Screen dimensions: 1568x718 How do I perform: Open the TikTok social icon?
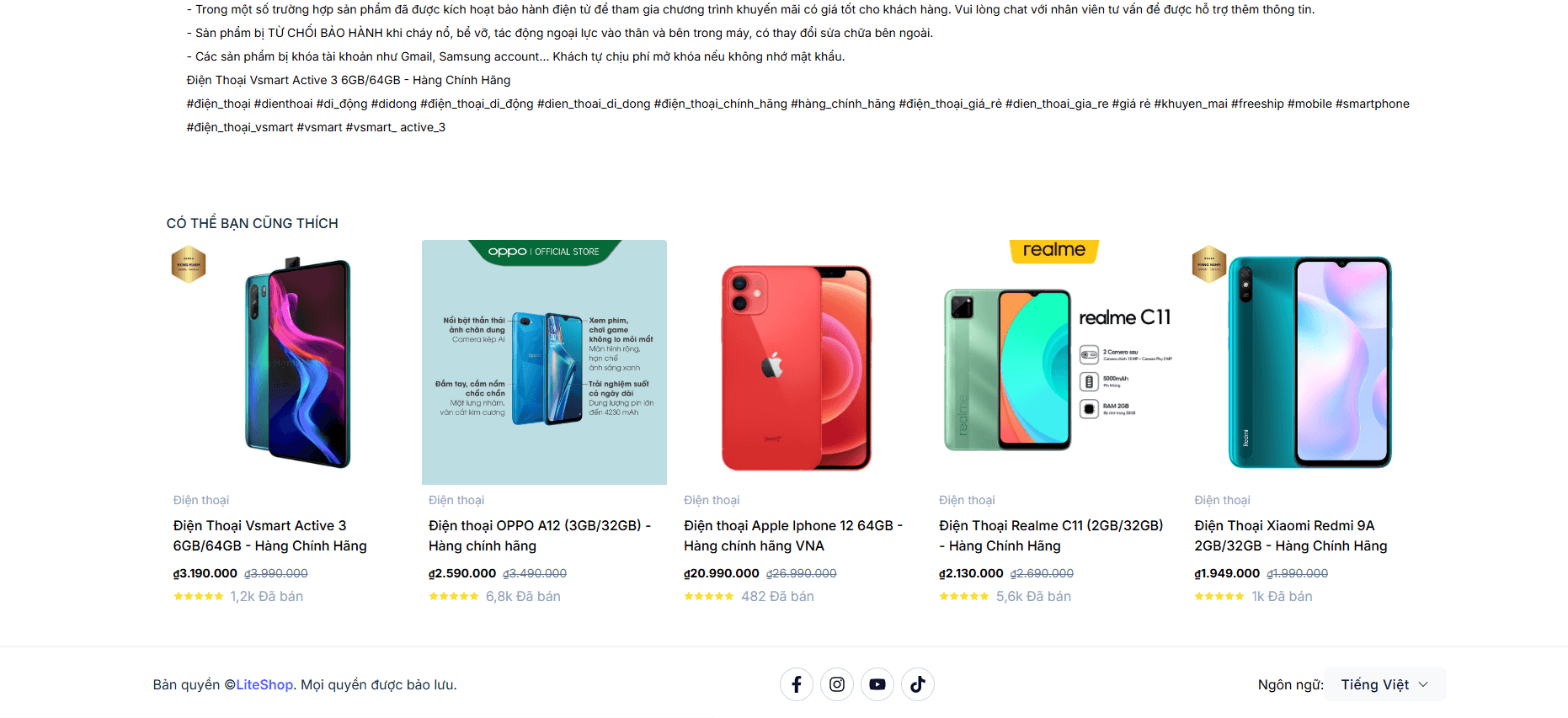tap(917, 684)
